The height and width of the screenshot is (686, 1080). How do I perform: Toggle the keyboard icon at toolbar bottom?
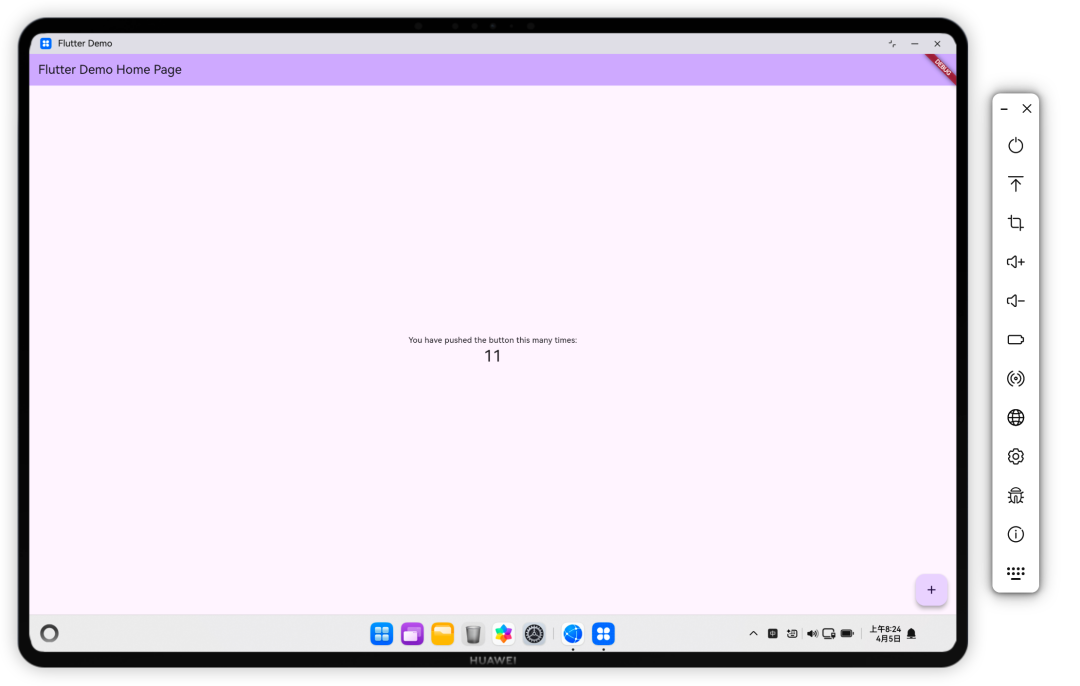click(x=1015, y=573)
